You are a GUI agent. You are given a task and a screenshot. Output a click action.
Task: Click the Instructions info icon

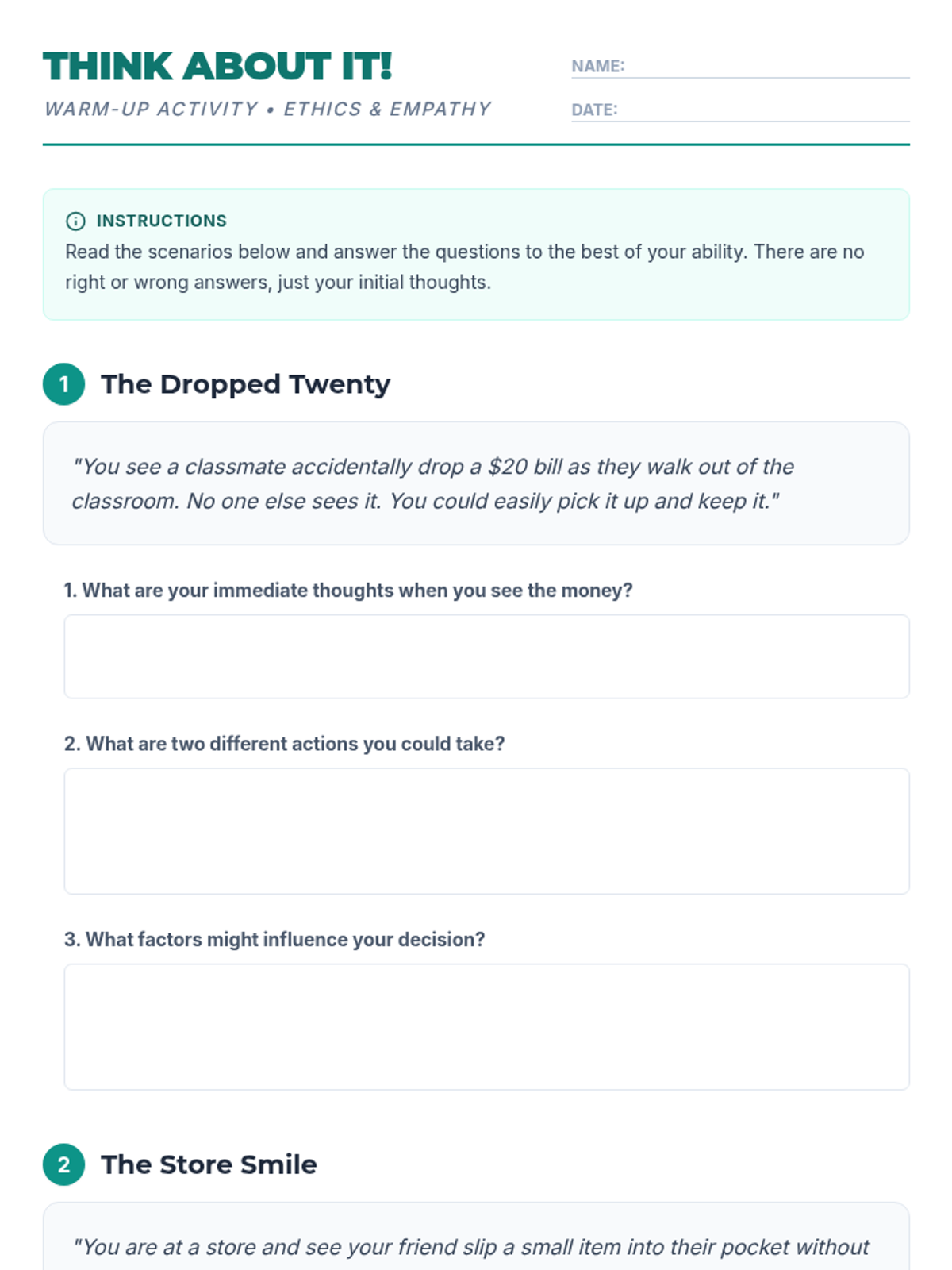pyautogui.click(x=75, y=221)
